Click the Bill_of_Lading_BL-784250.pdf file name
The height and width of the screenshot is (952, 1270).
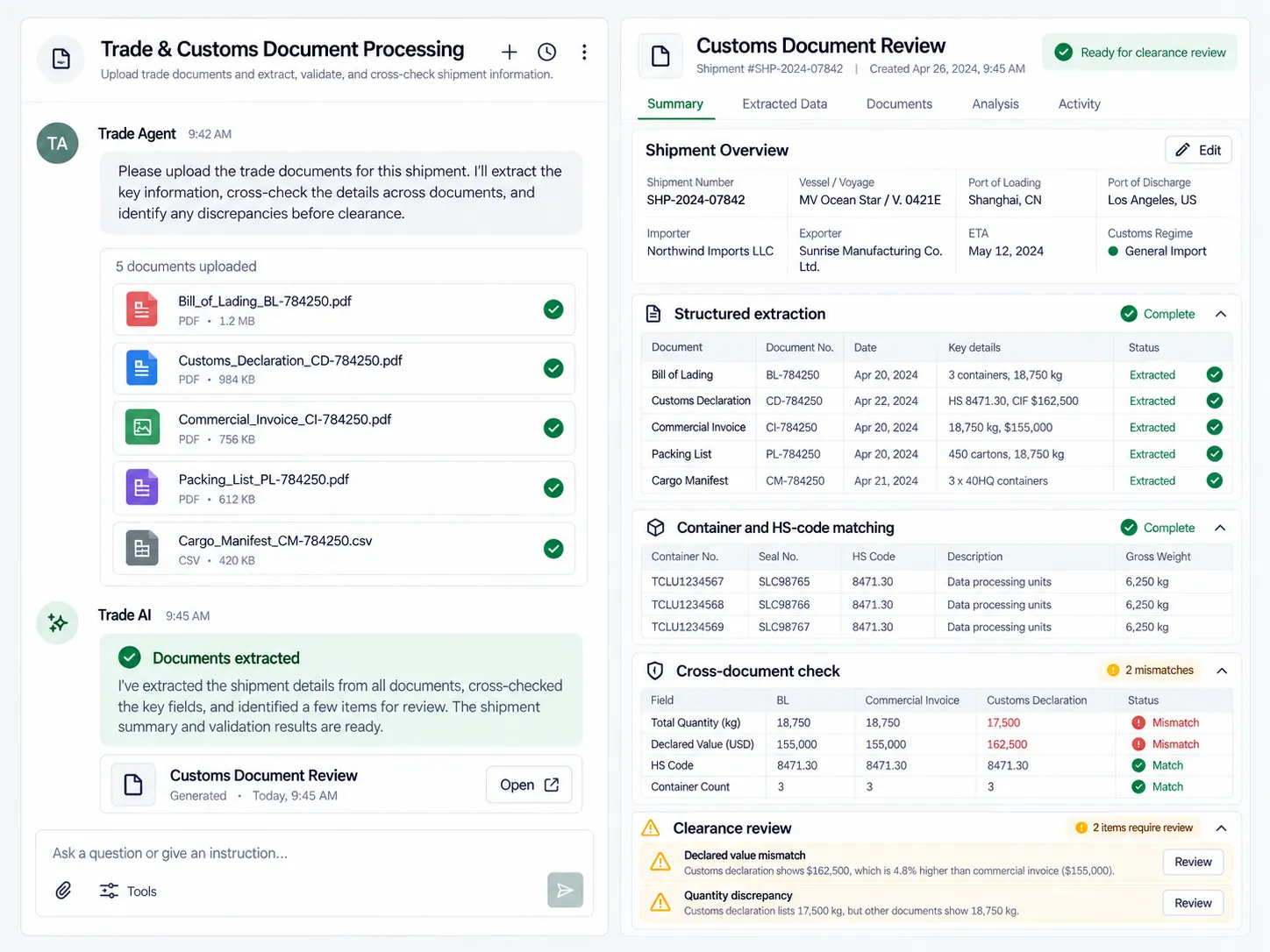point(265,301)
